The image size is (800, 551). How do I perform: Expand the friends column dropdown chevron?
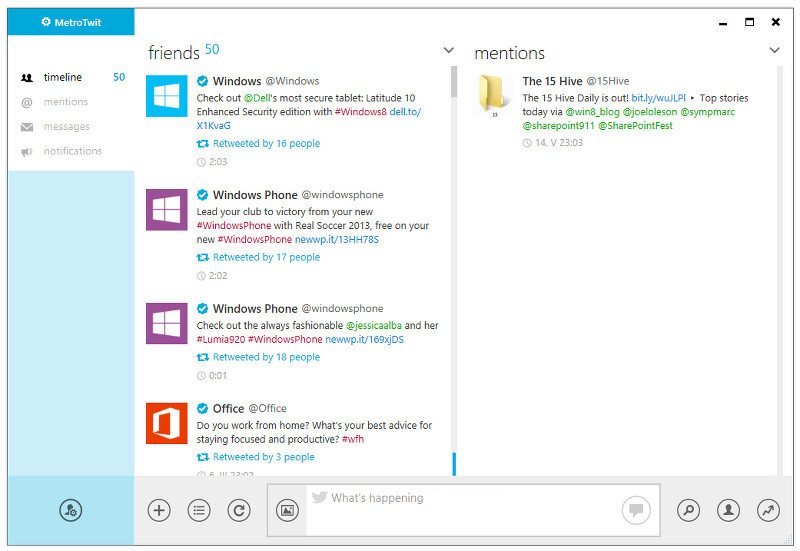tap(448, 50)
